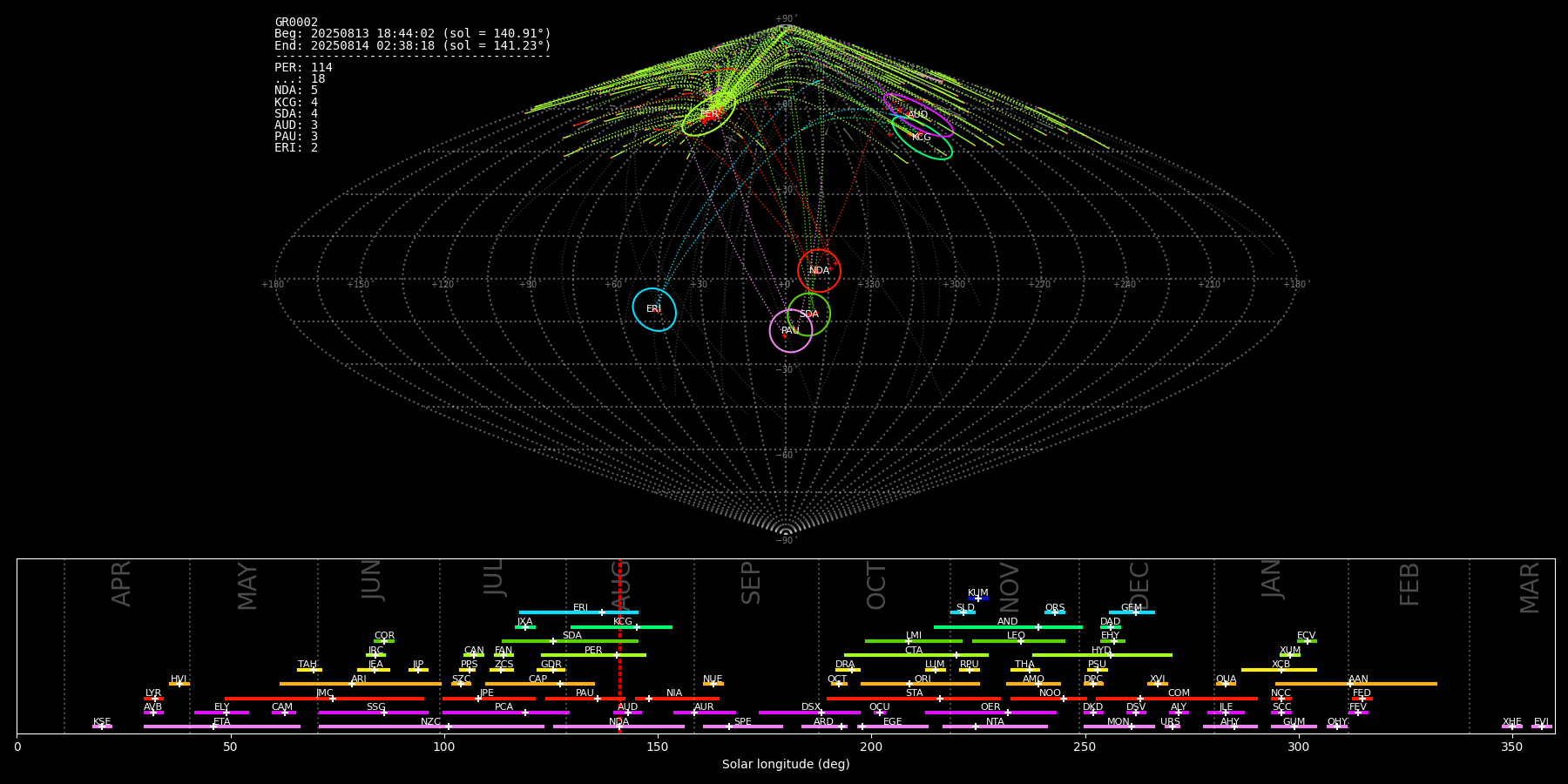Select the NTA shower bar in the timeline

click(995, 727)
